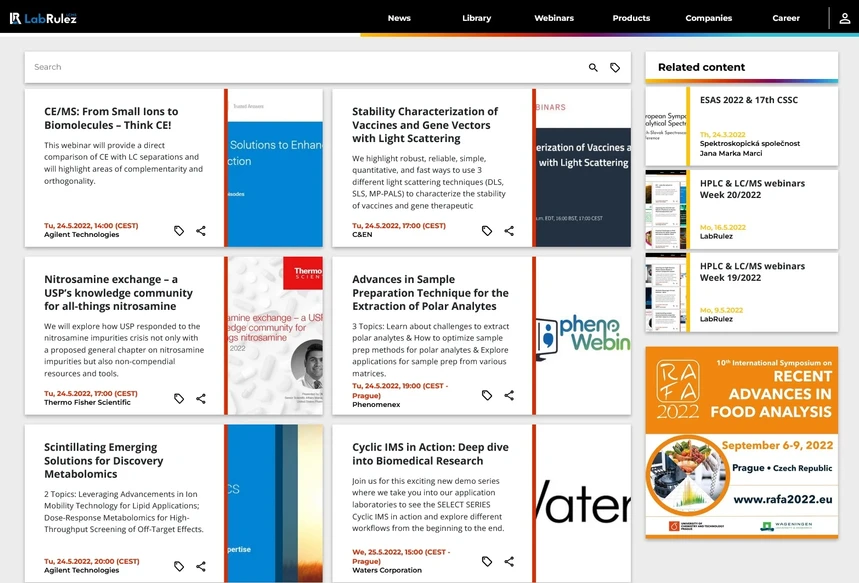Image resolution: width=859 pixels, height=583 pixels.
Task: Click tag icon on CE/MS webinar card
Action: (x=179, y=231)
